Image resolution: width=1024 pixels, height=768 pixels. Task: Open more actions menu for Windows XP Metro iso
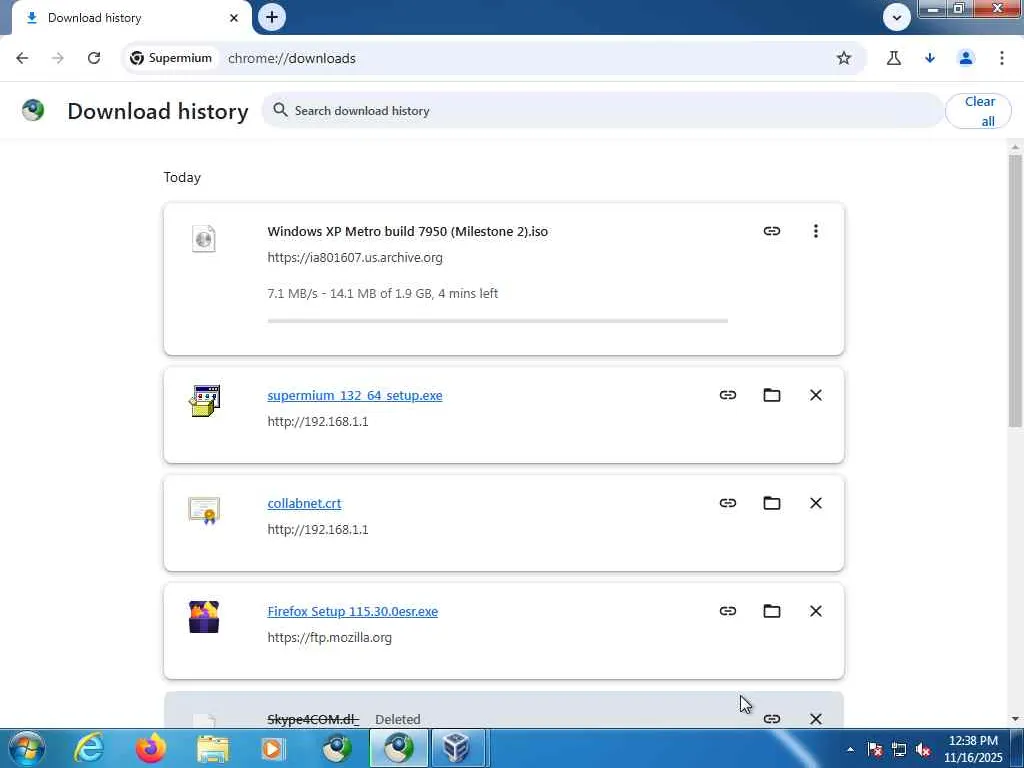click(815, 231)
